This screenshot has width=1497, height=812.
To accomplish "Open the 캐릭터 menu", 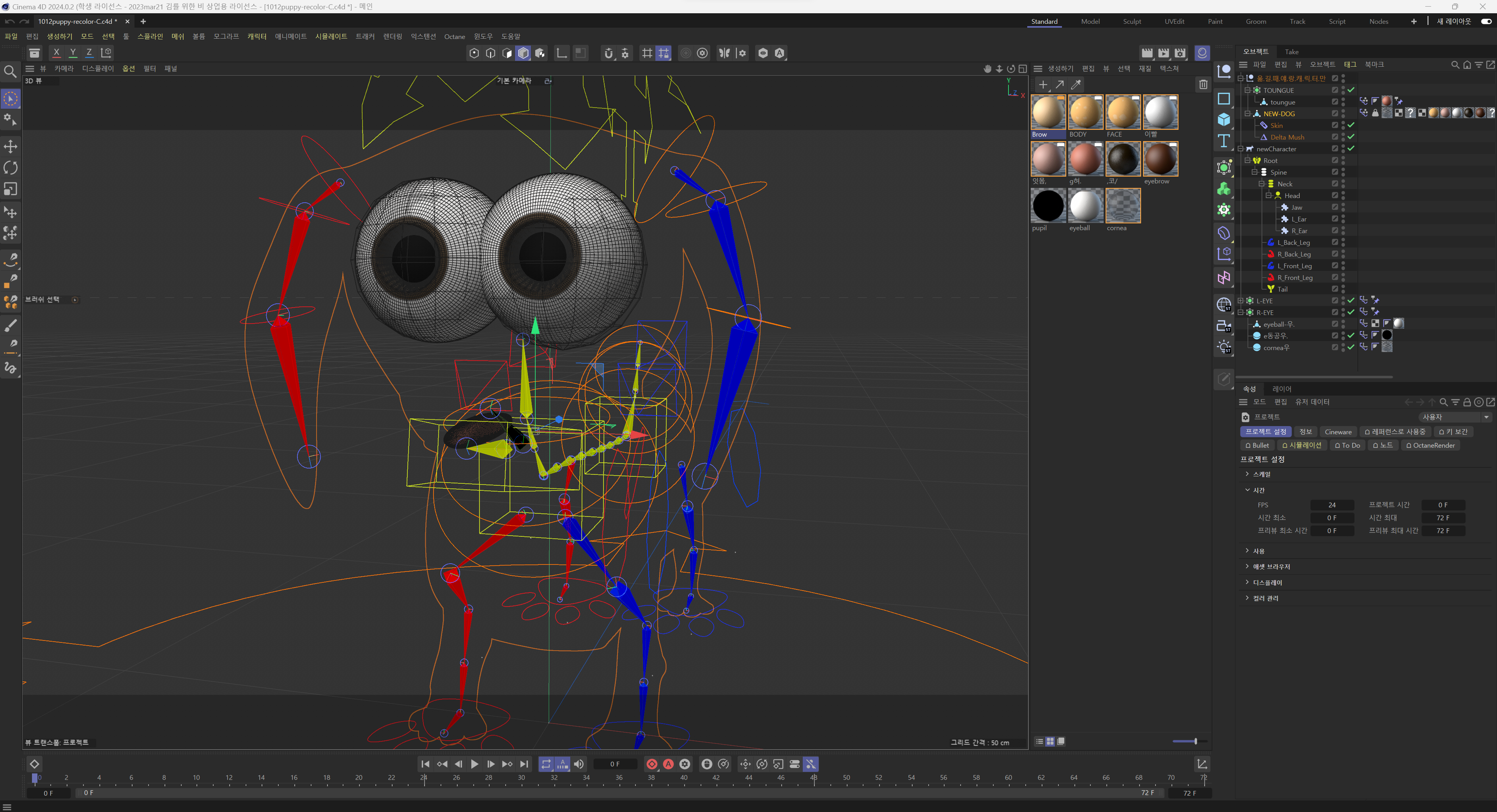I will 257,36.
